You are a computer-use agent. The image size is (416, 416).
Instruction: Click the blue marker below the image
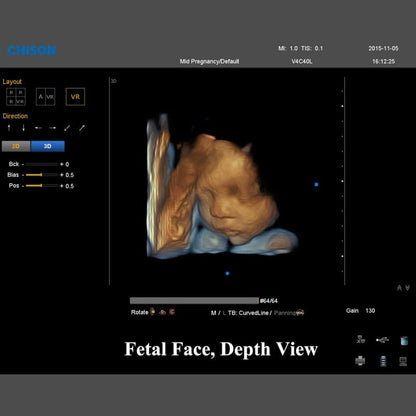(227, 274)
